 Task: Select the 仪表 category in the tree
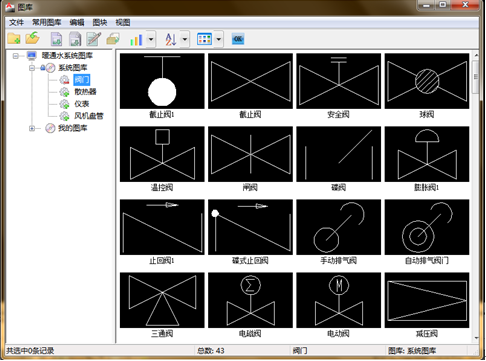click(x=82, y=104)
